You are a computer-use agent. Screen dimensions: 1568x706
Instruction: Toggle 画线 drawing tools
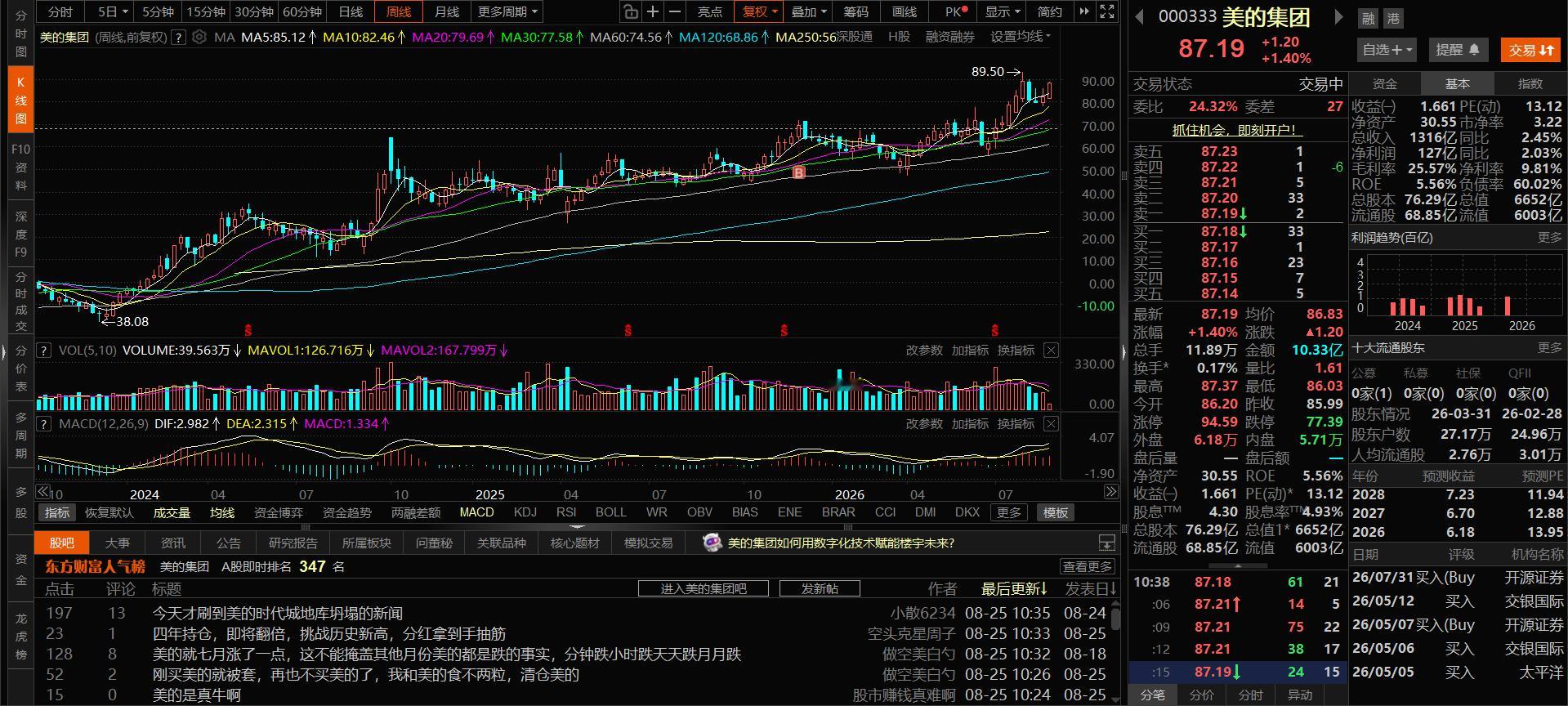[x=905, y=12]
